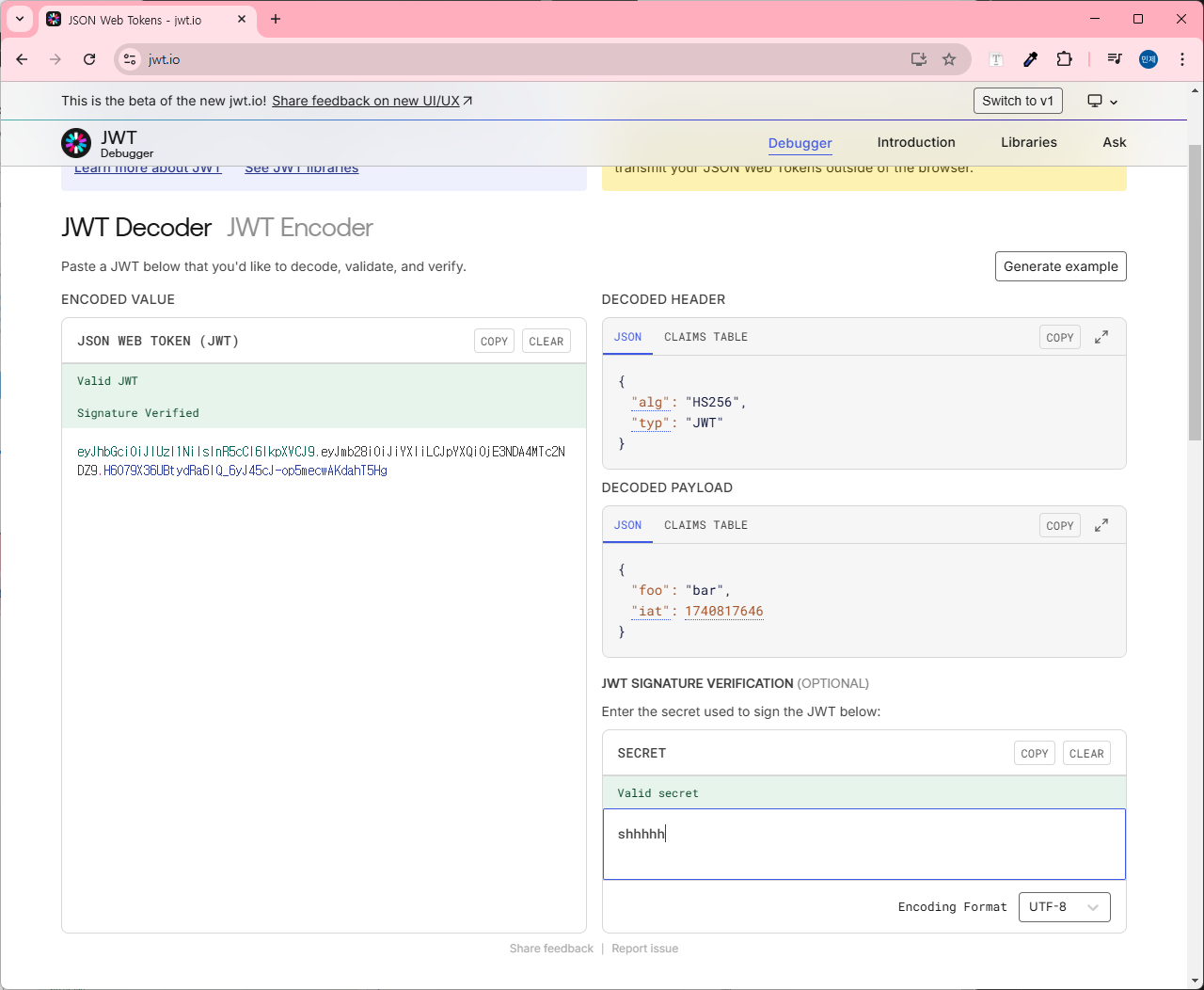Open the theme selector monitor dropdown

[1102, 101]
